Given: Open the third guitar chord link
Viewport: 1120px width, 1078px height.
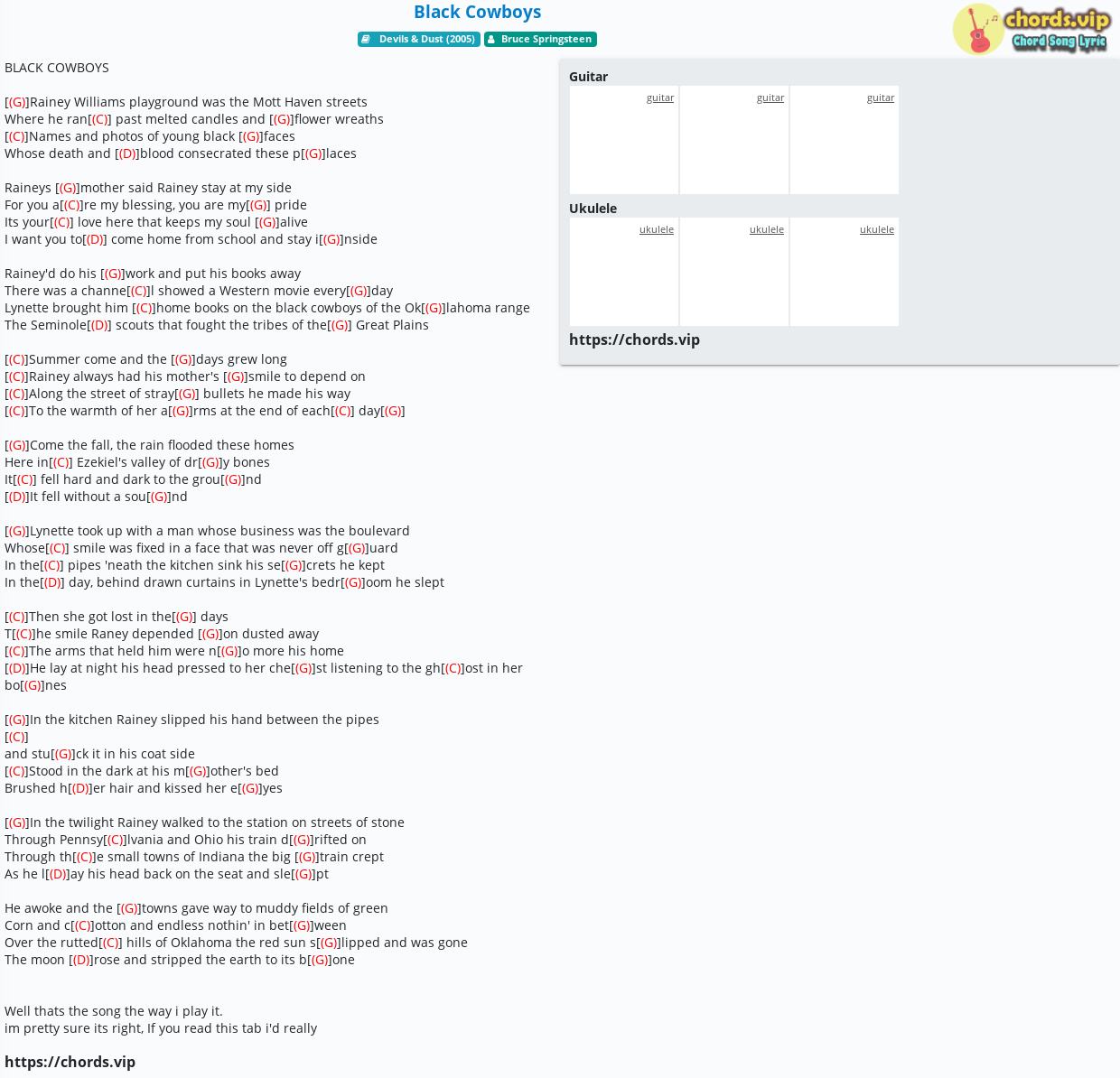Looking at the screenshot, I should [x=880, y=98].
